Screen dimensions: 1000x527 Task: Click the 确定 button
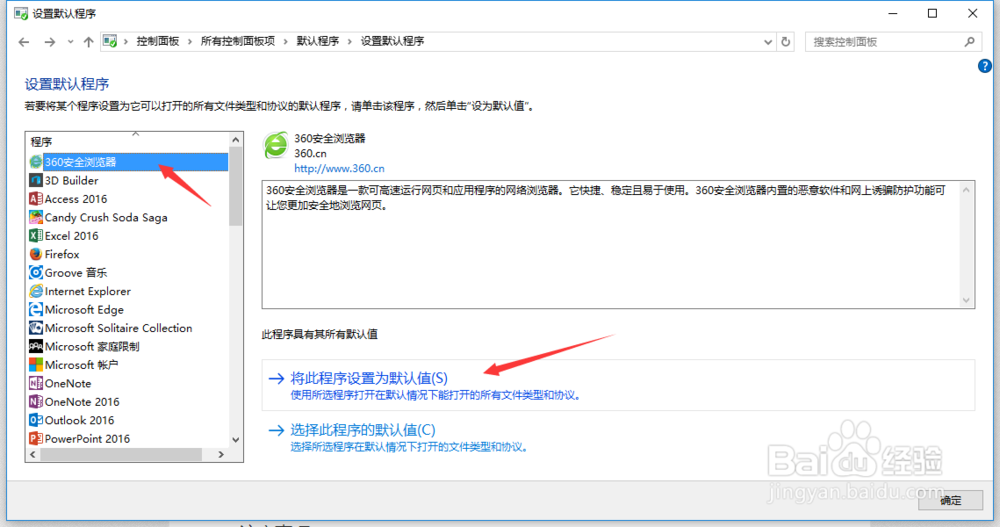[x=950, y=501]
